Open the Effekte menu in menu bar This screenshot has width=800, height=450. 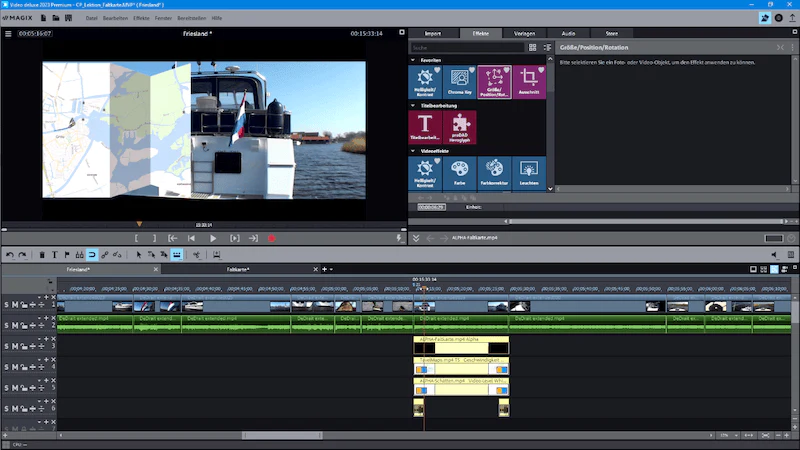pos(141,18)
